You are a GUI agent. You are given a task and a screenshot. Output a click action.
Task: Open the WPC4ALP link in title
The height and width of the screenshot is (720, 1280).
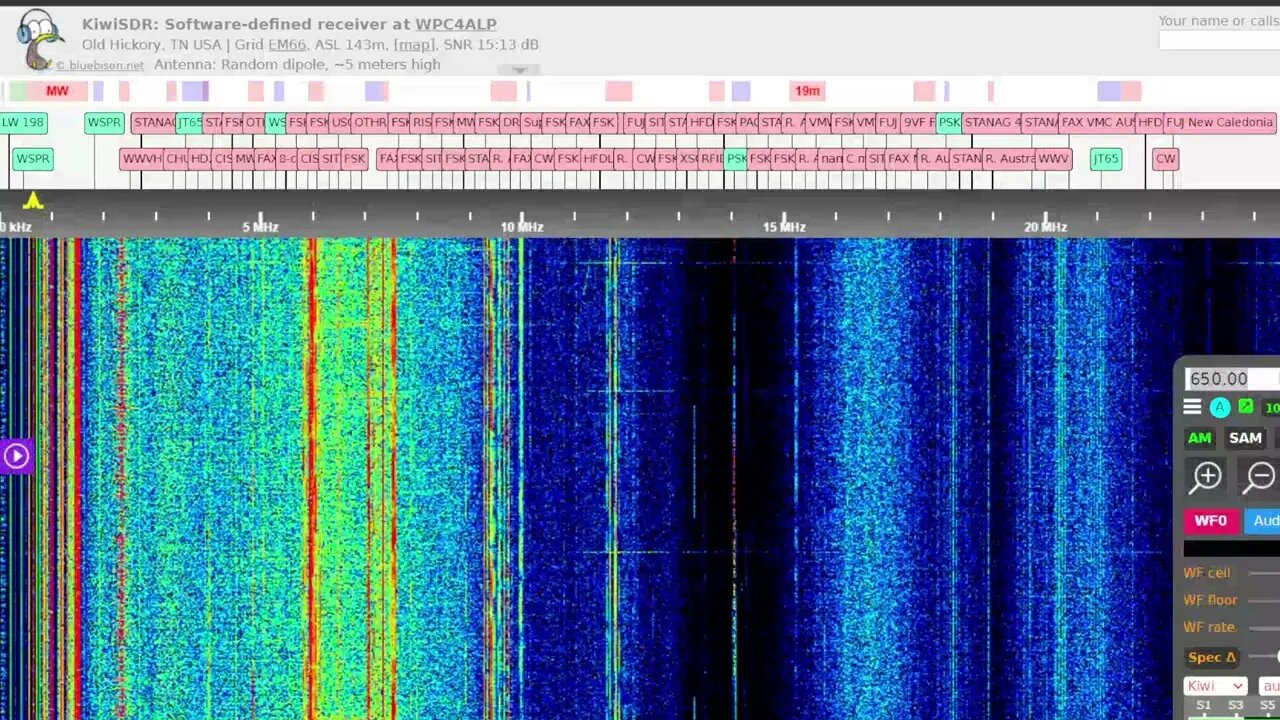pyautogui.click(x=456, y=24)
